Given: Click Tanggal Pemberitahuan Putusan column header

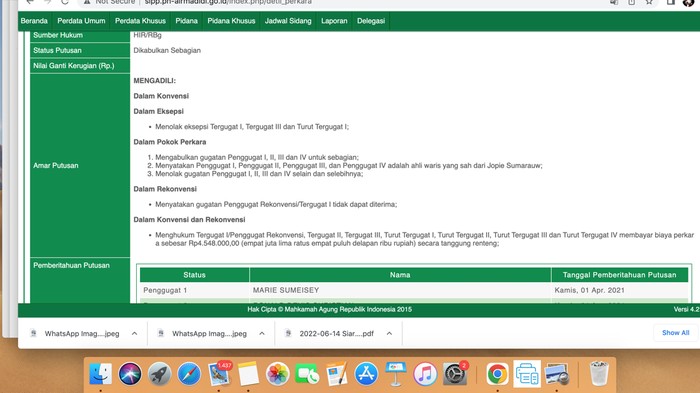Looking at the screenshot, I should click(619, 275).
